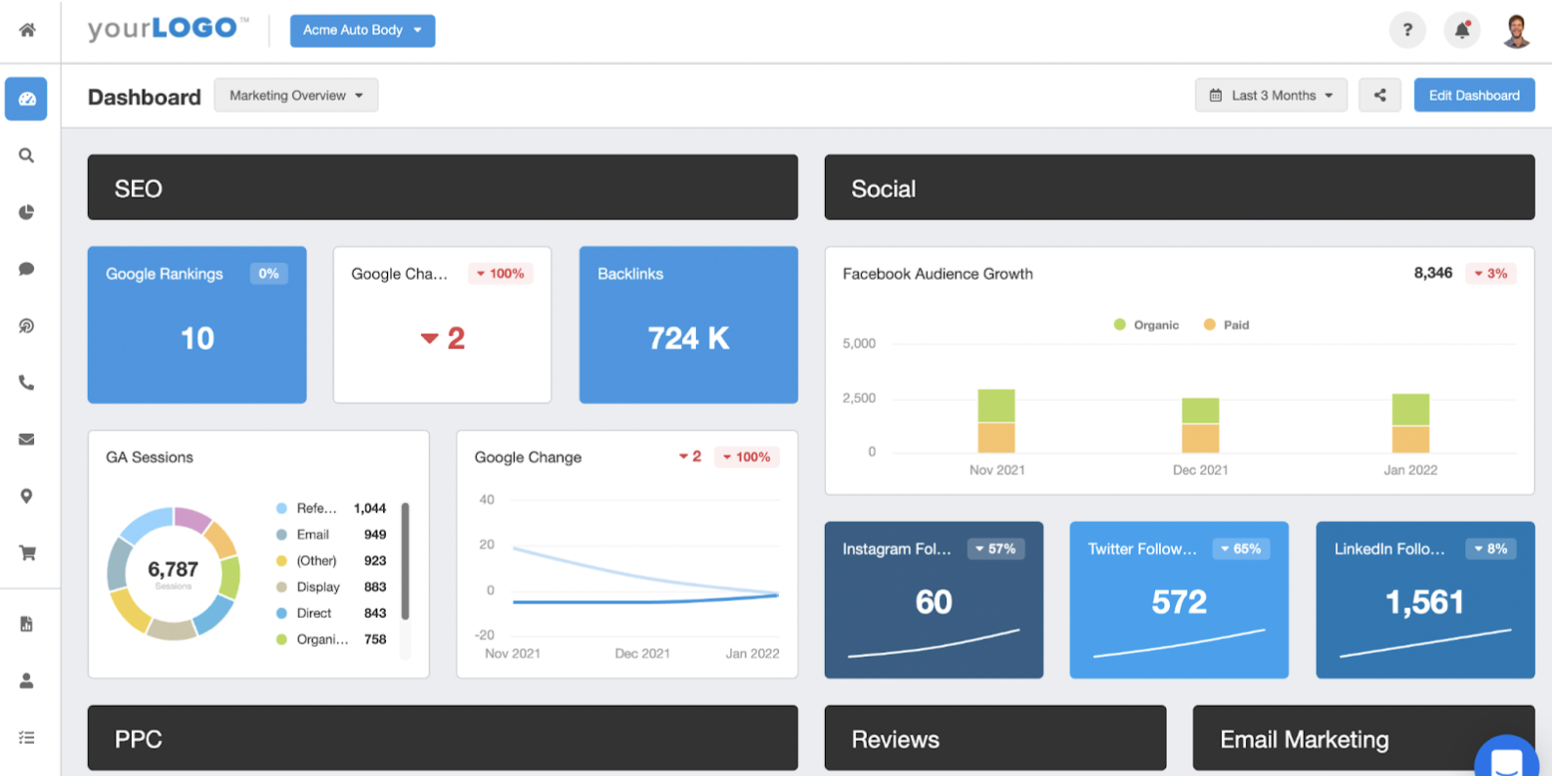Open the chat bubble sidebar icon

[x=27, y=269]
